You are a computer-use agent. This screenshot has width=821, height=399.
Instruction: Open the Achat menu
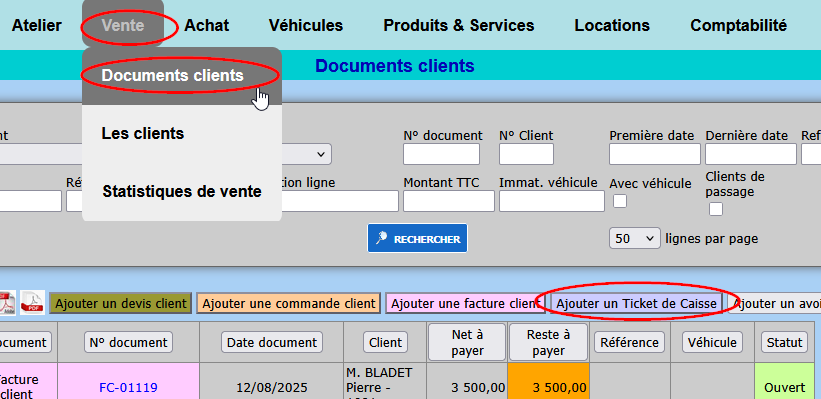(207, 25)
